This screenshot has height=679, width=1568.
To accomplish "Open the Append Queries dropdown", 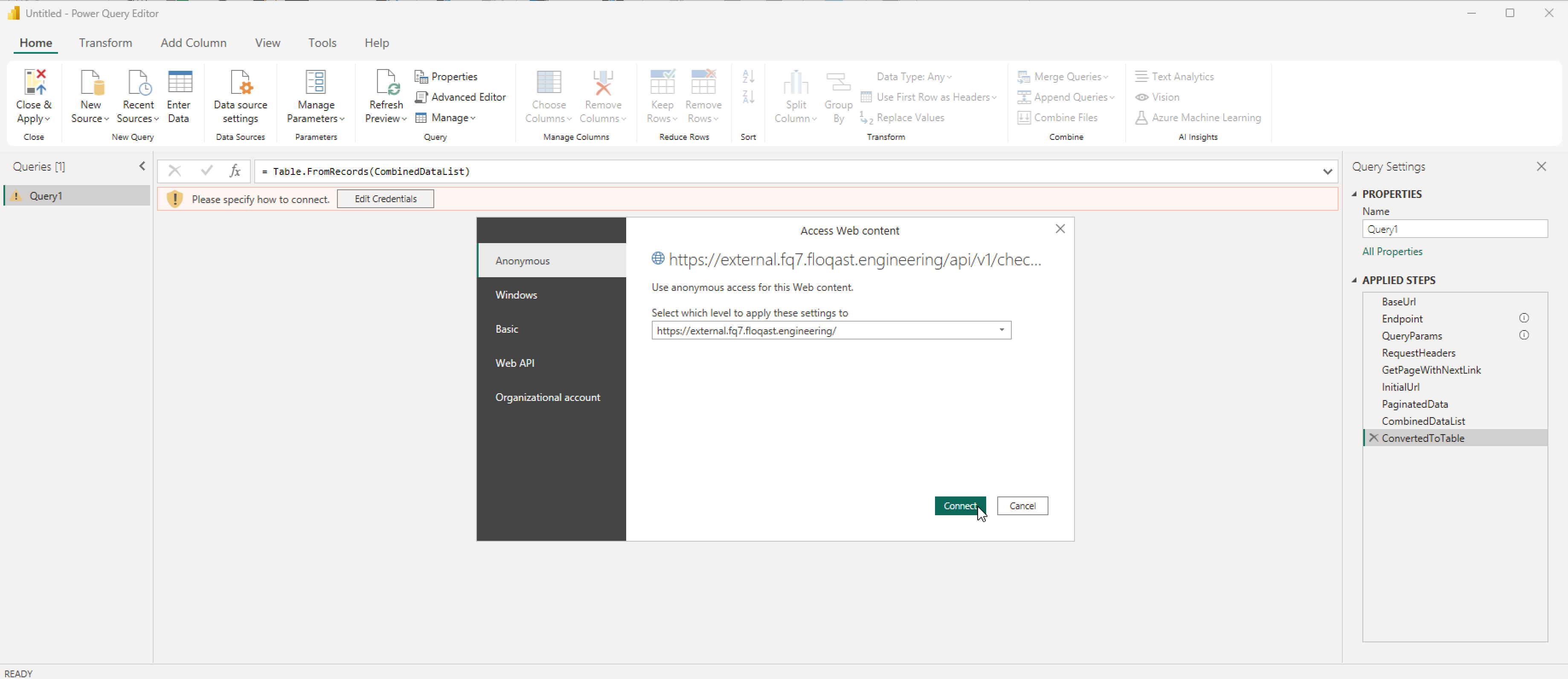I will pyautogui.click(x=1066, y=97).
